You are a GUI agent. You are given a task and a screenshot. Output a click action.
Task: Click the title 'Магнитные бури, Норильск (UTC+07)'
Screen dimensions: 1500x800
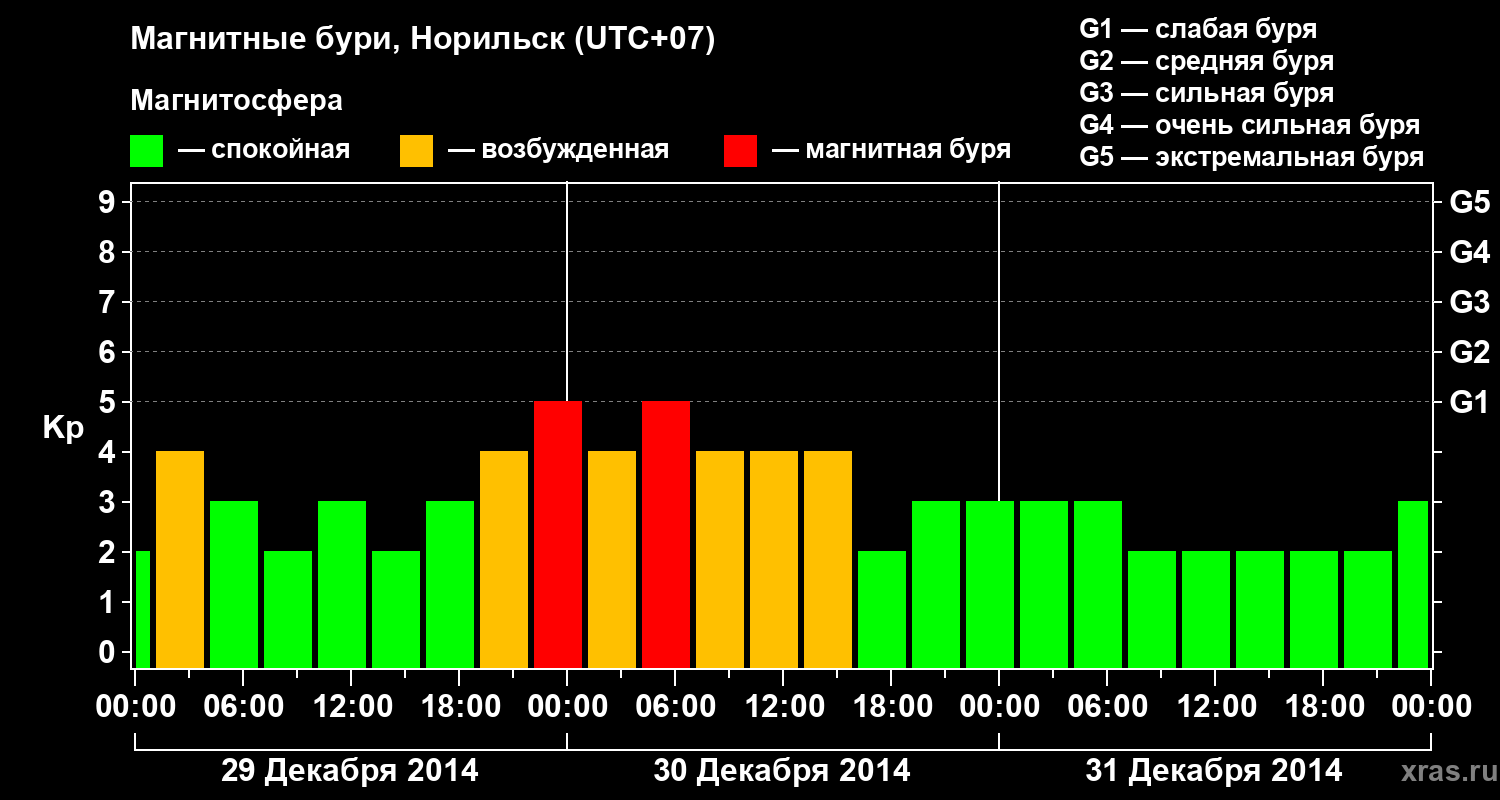click(423, 40)
